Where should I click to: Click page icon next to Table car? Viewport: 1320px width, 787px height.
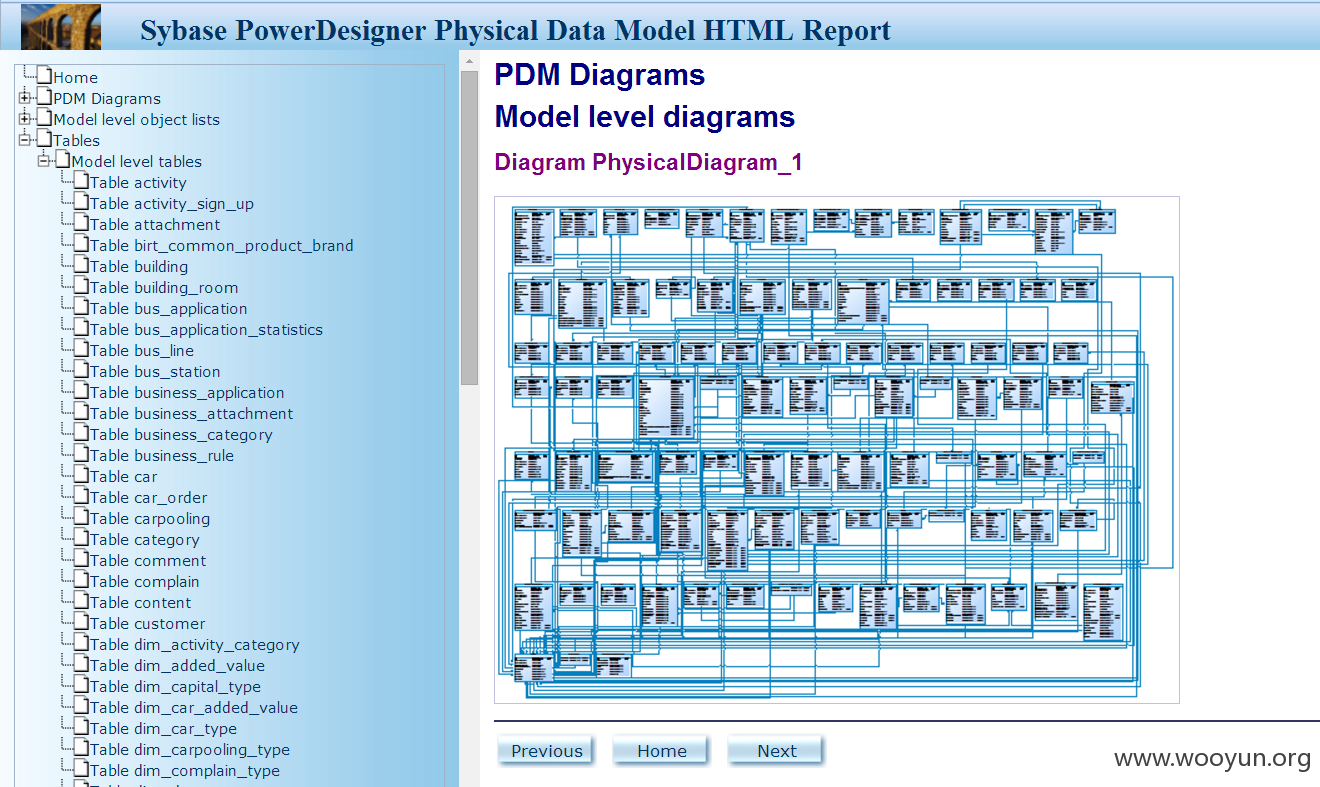click(81, 475)
